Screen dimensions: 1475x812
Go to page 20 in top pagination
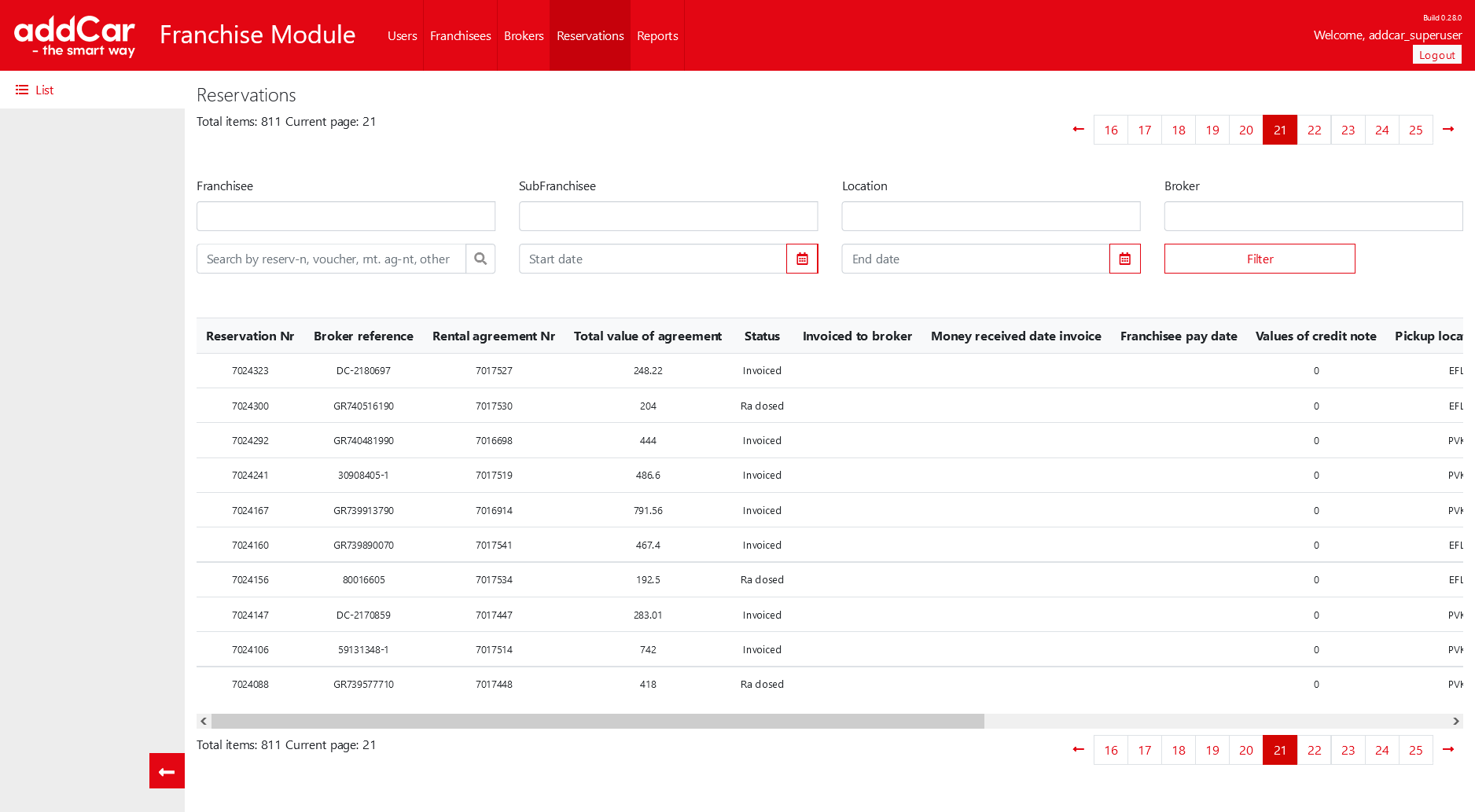pos(1246,130)
